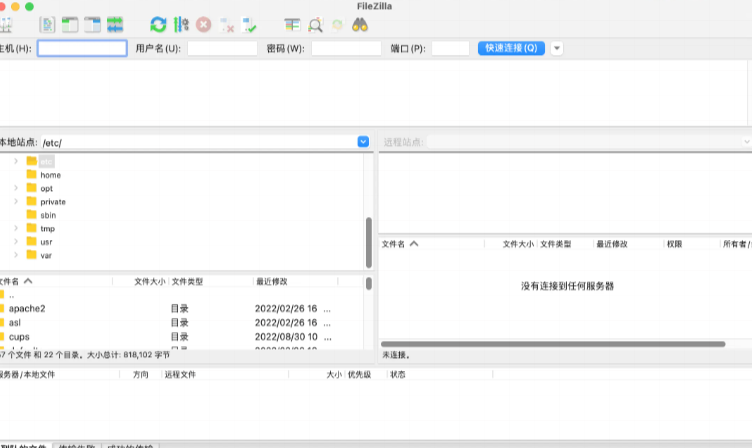The width and height of the screenshot is (753, 448).
Task: Open the Site Manager icon
Action: pyautogui.click(x=5, y=24)
